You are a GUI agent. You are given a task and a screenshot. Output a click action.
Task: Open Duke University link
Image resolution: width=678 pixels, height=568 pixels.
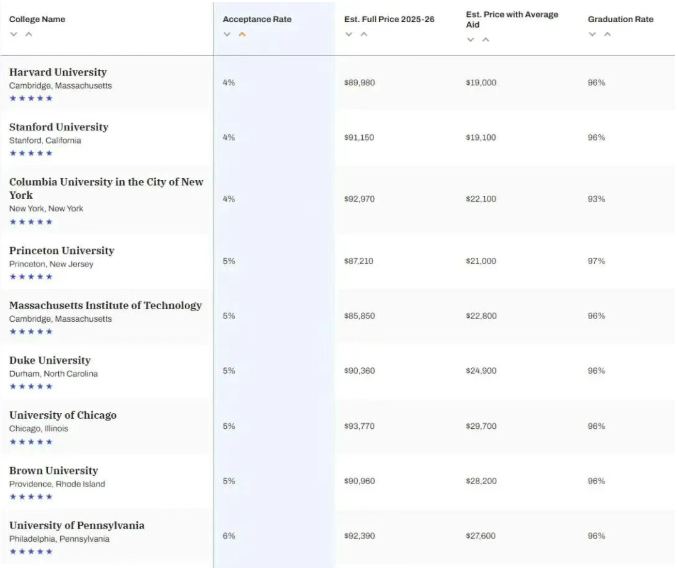point(50,361)
